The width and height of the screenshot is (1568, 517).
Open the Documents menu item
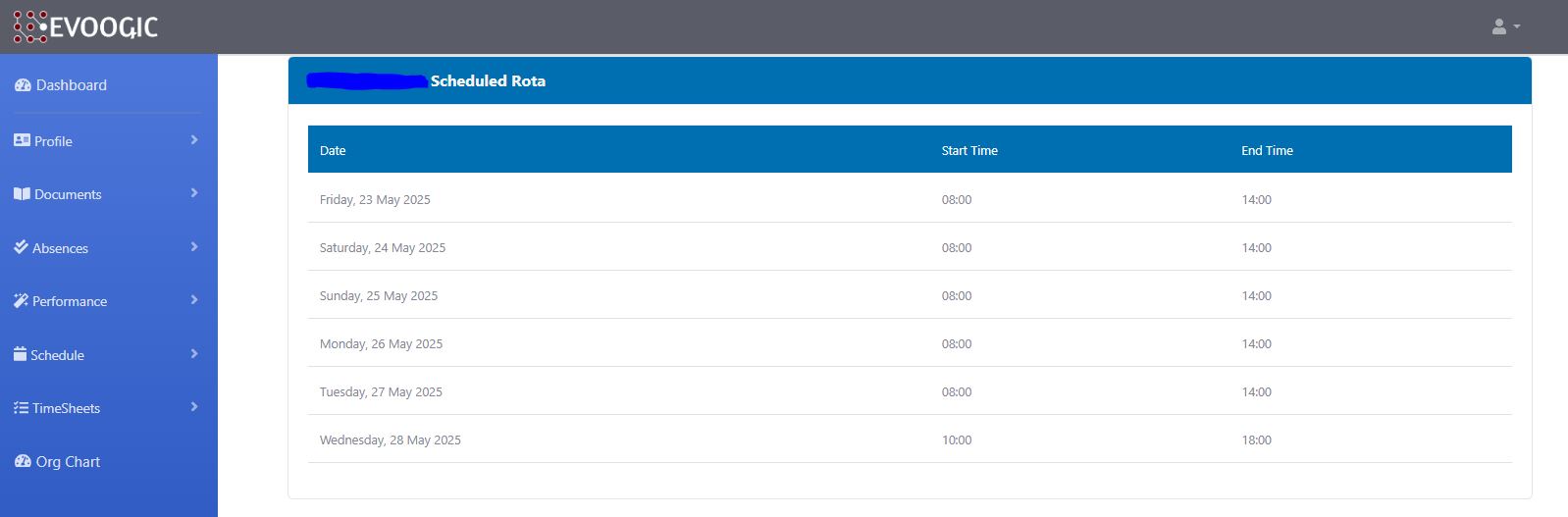click(108, 193)
